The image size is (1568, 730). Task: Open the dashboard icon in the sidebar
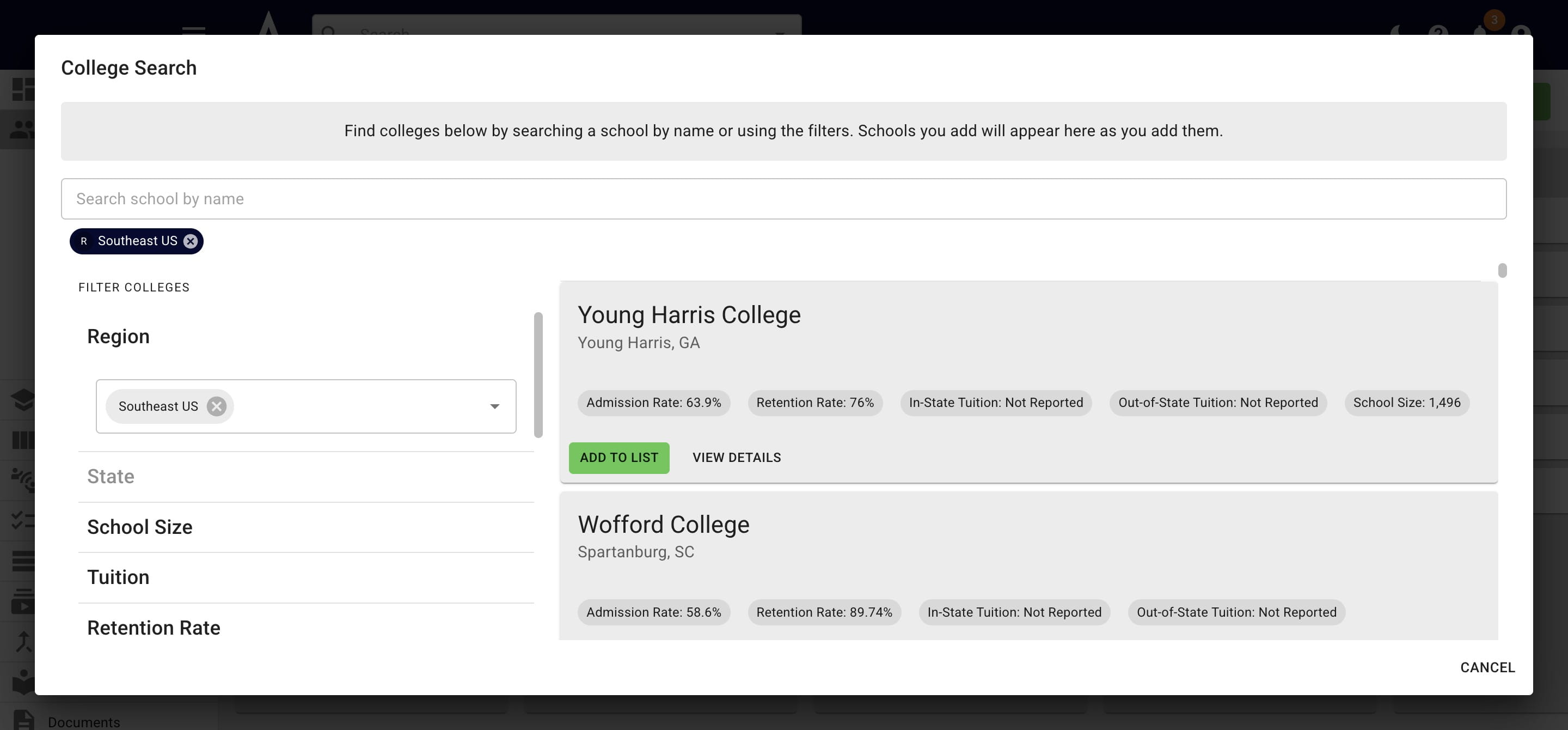[x=23, y=89]
